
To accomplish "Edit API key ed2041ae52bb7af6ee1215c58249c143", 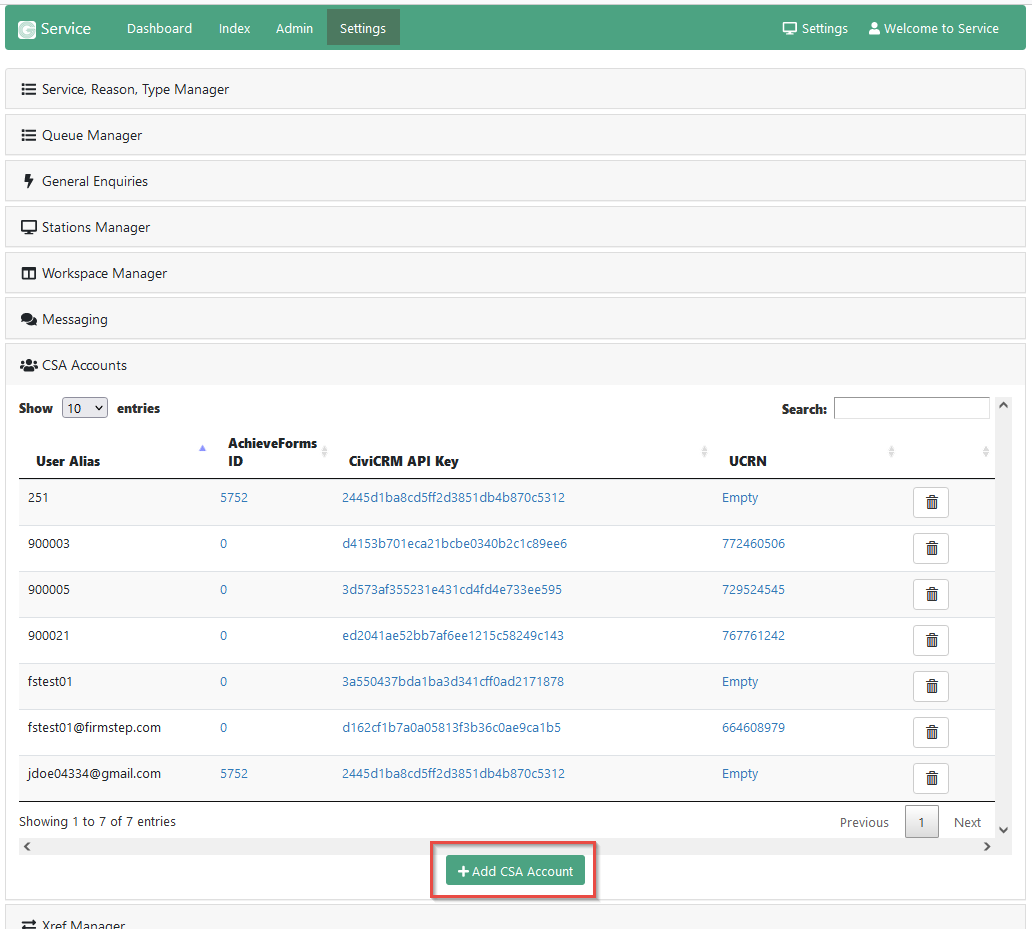I will coord(453,636).
